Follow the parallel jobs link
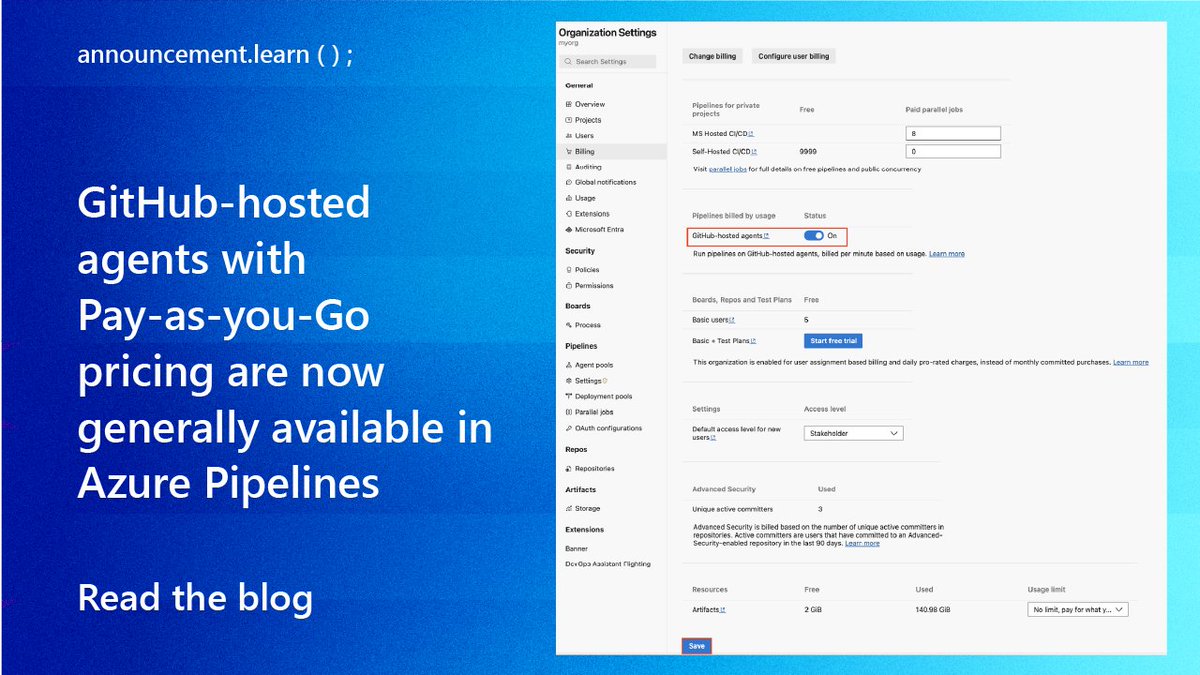Screen dimensions: 1200x675 [x=728, y=169]
